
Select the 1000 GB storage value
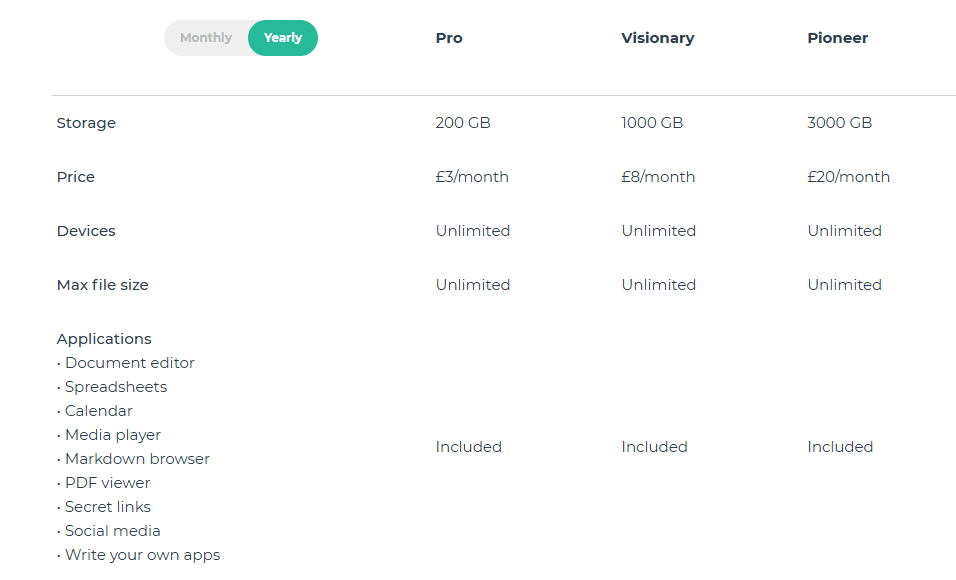pyautogui.click(x=652, y=123)
